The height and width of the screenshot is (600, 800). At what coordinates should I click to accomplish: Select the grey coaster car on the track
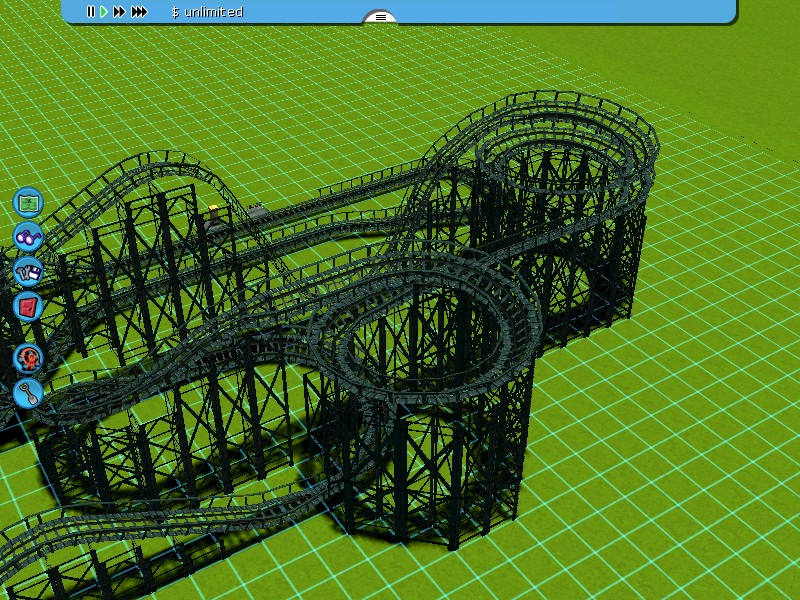pyautogui.click(x=257, y=211)
